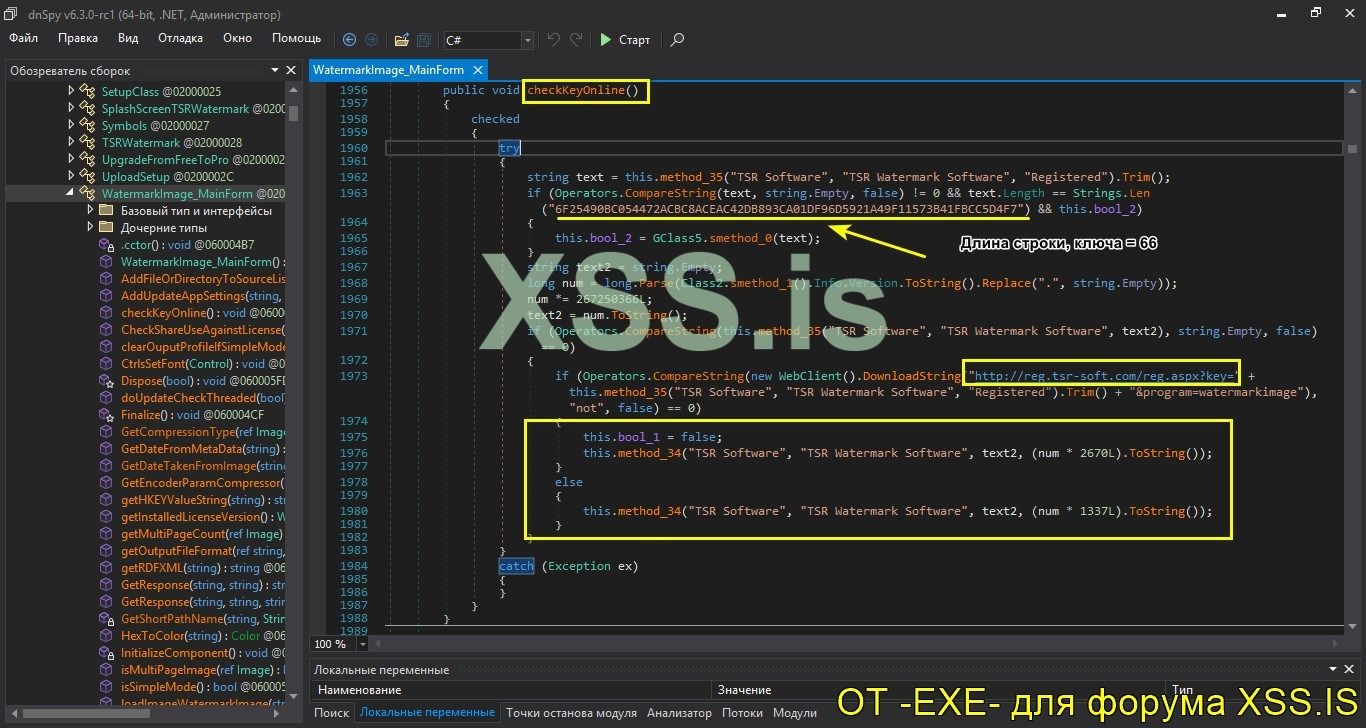1366x728 pixels.
Task: Open the Окно menu
Action: click(238, 38)
